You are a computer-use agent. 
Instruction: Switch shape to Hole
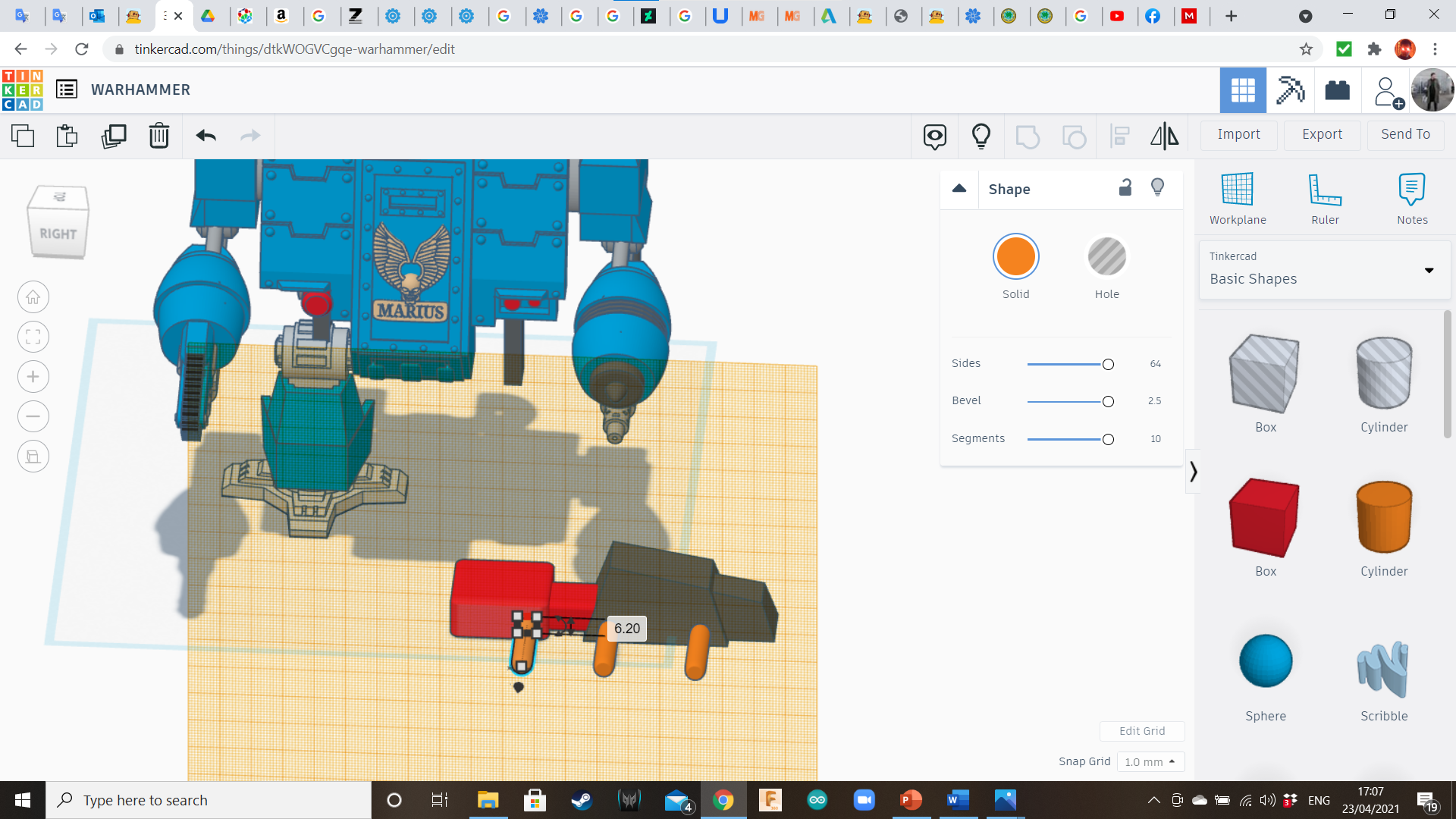[1106, 256]
